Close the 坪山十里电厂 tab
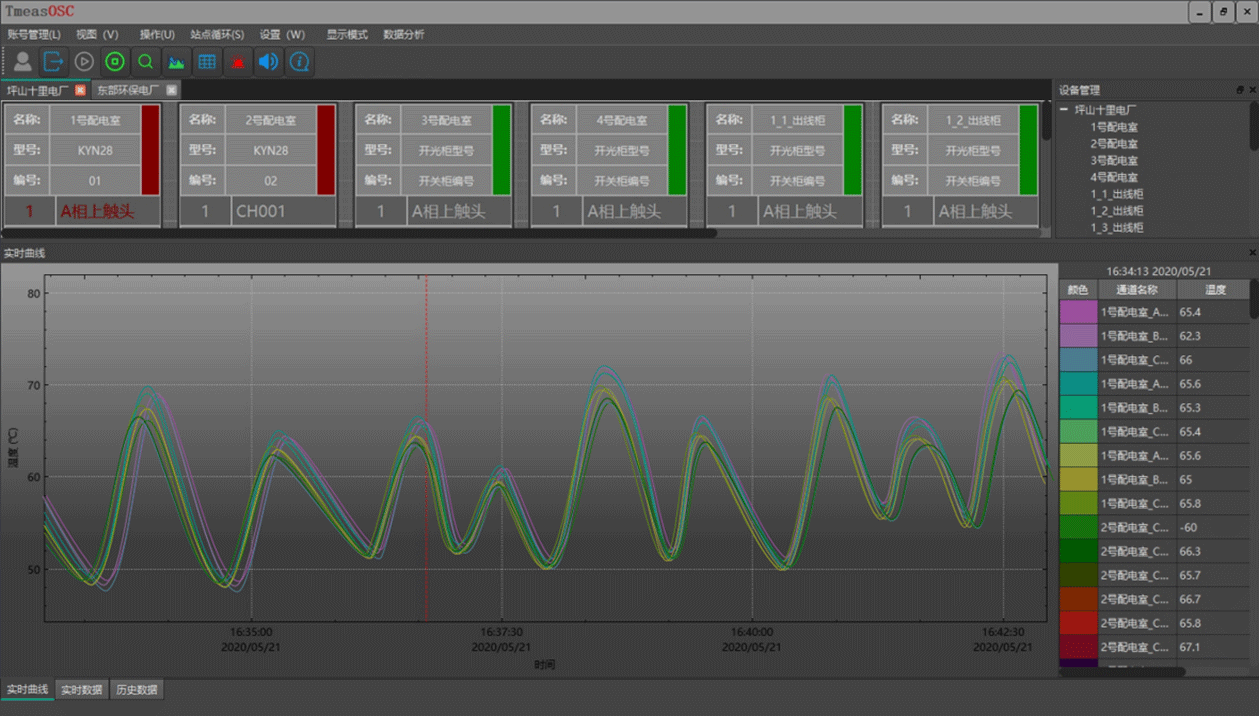 [x=81, y=90]
